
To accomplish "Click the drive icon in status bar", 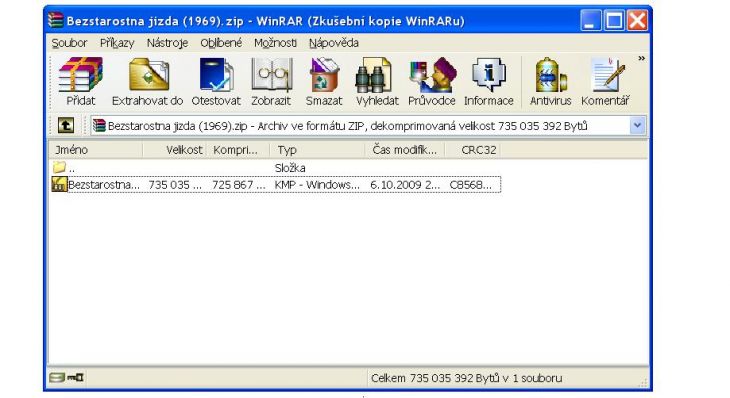I will tap(57, 377).
